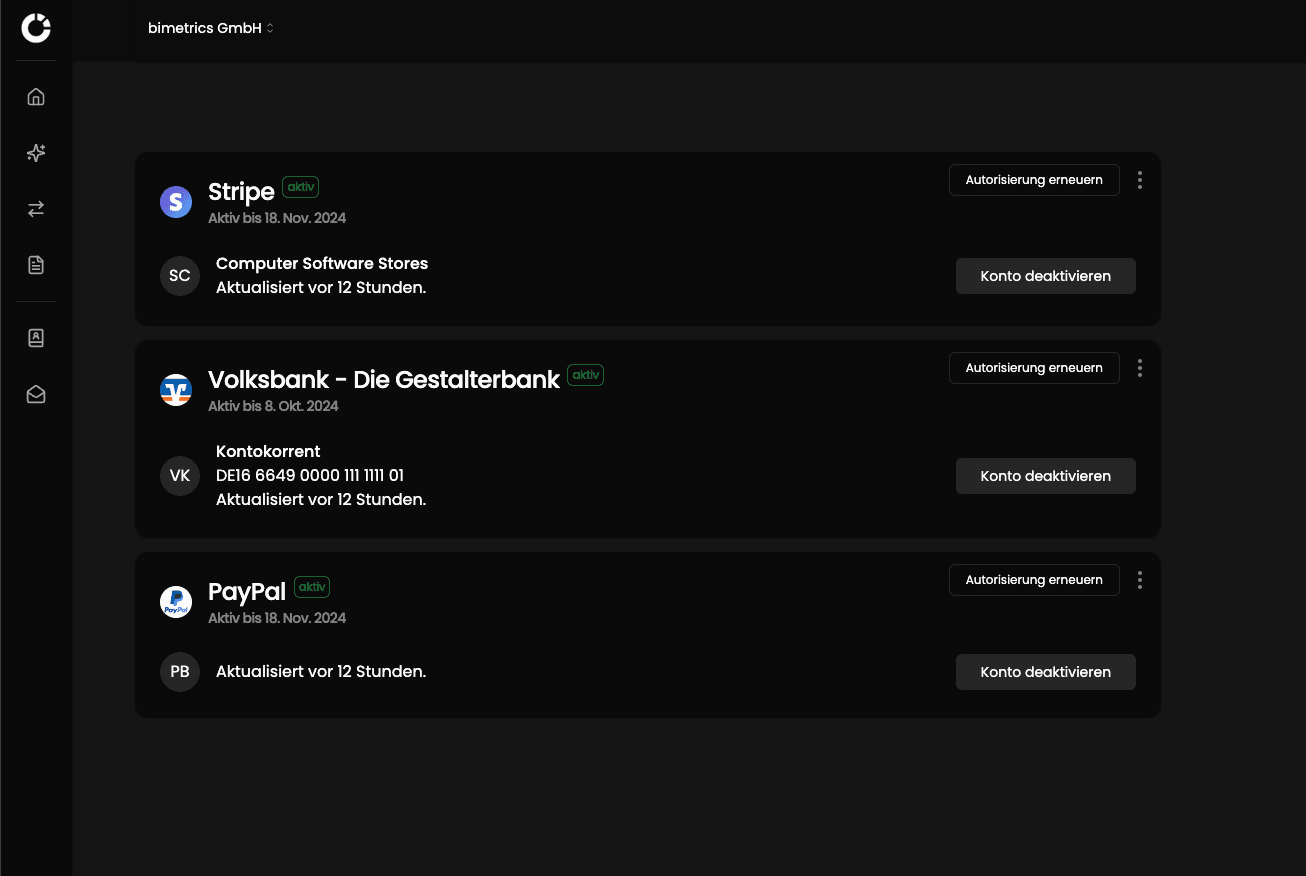The height and width of the screenshot is (876, 1306).
Task: Click Autorisierung erneuern for Stripe
Action: pyautogui.click(x=1034, y=180)
